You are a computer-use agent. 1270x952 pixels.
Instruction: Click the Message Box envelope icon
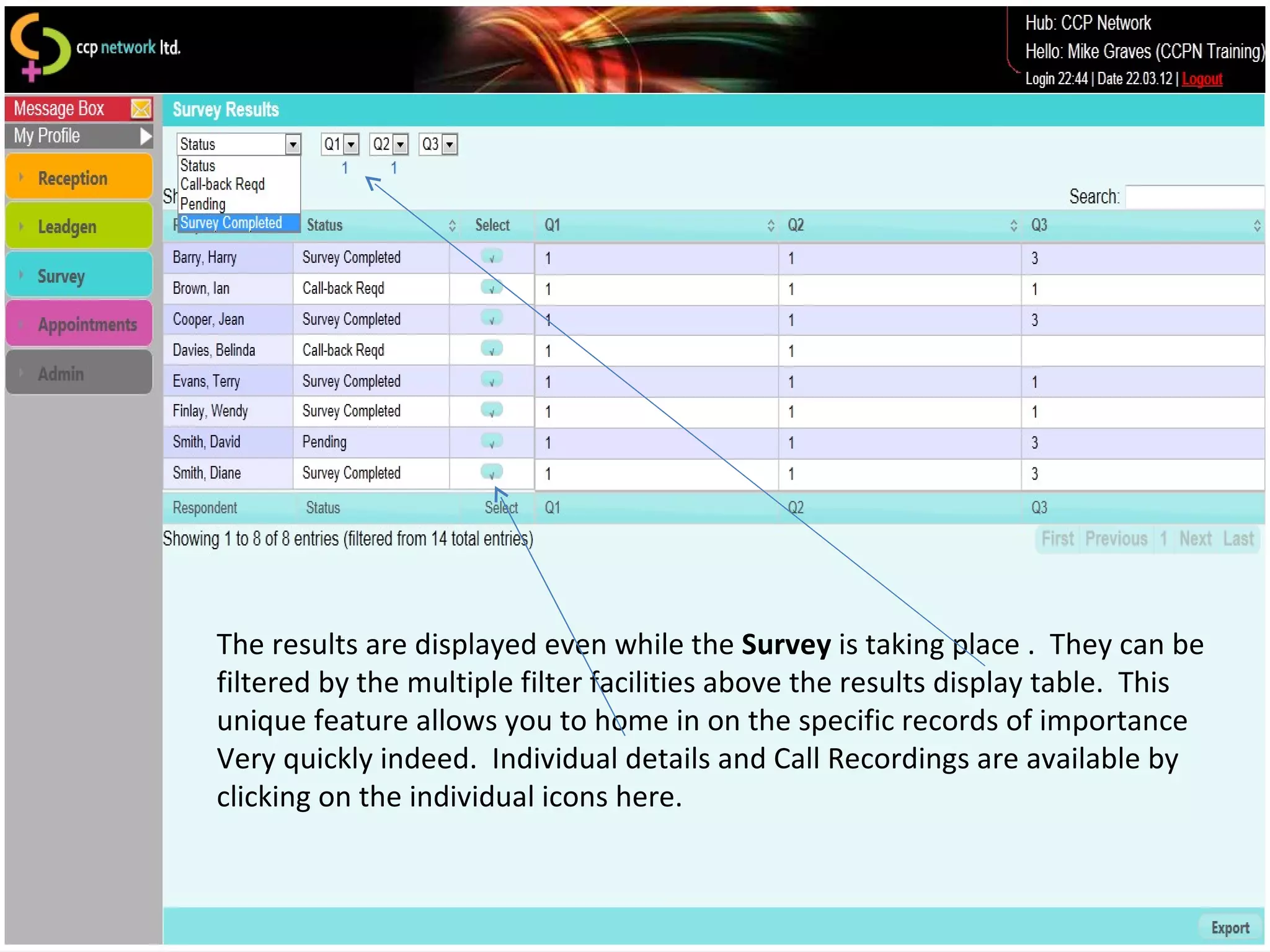point(141,109)
